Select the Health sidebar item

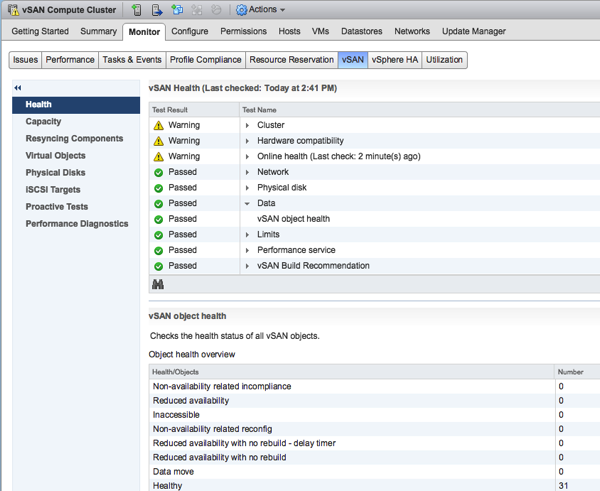click(76, 105)
